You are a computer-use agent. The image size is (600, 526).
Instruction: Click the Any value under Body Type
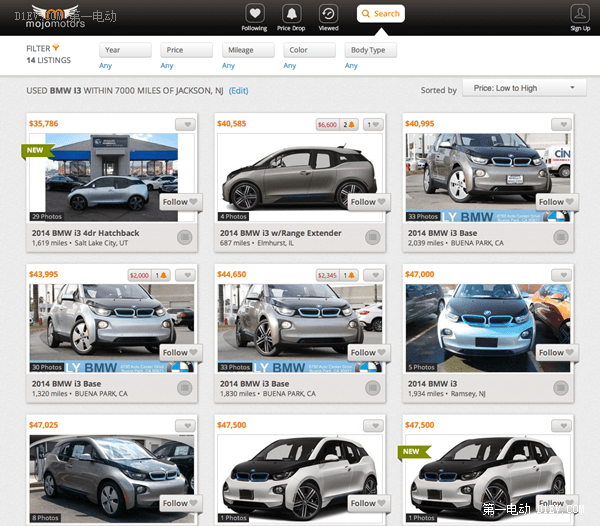coord(351,66)
